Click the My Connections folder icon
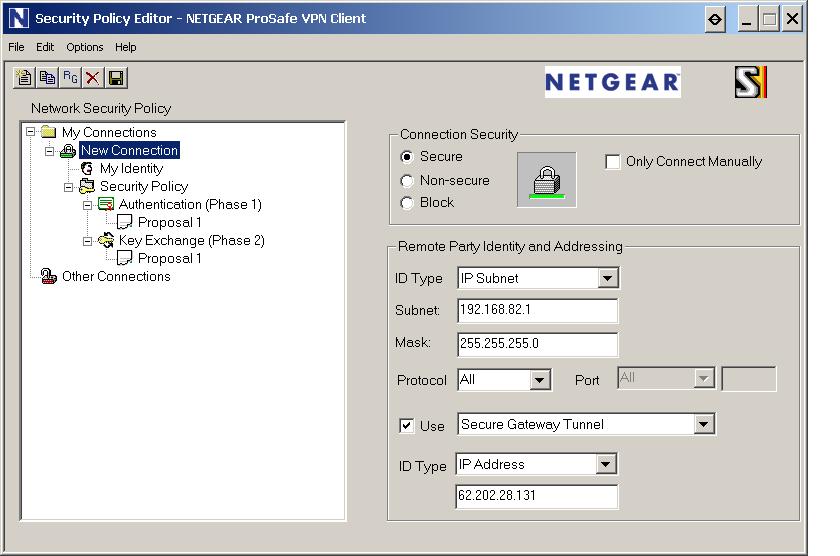 tap(49, 132)
